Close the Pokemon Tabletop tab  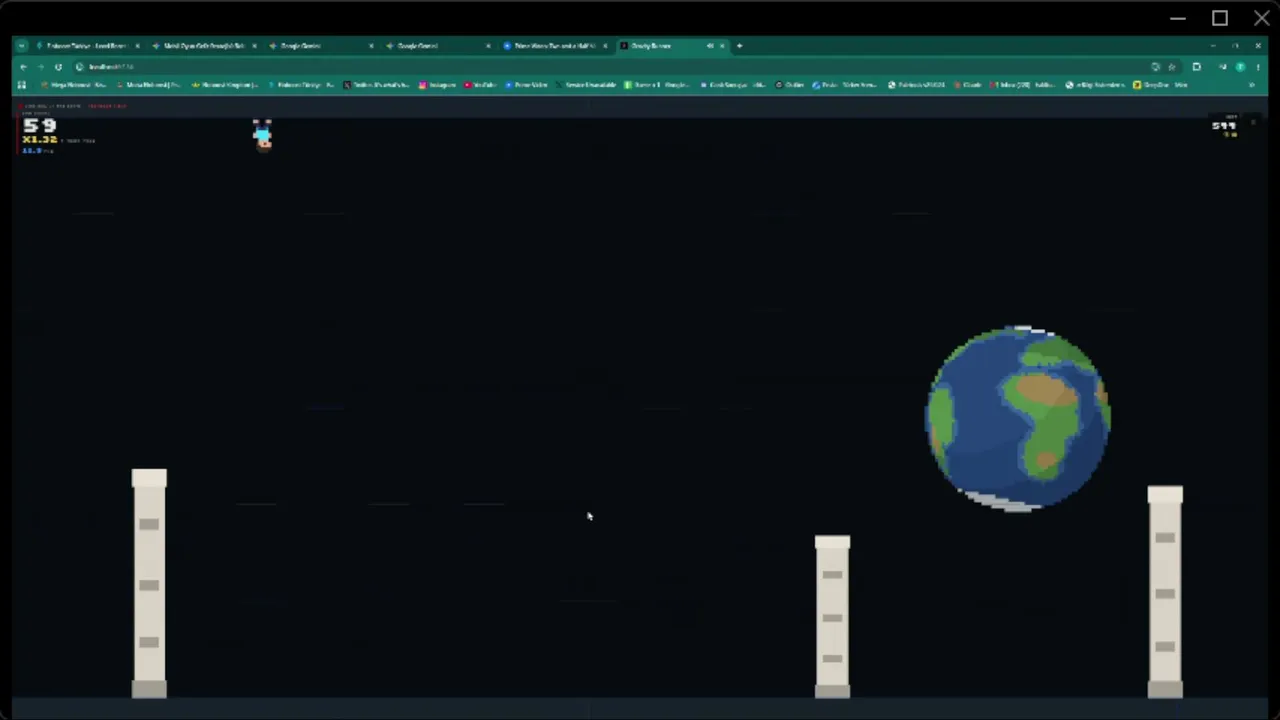(x=137, y=46)
